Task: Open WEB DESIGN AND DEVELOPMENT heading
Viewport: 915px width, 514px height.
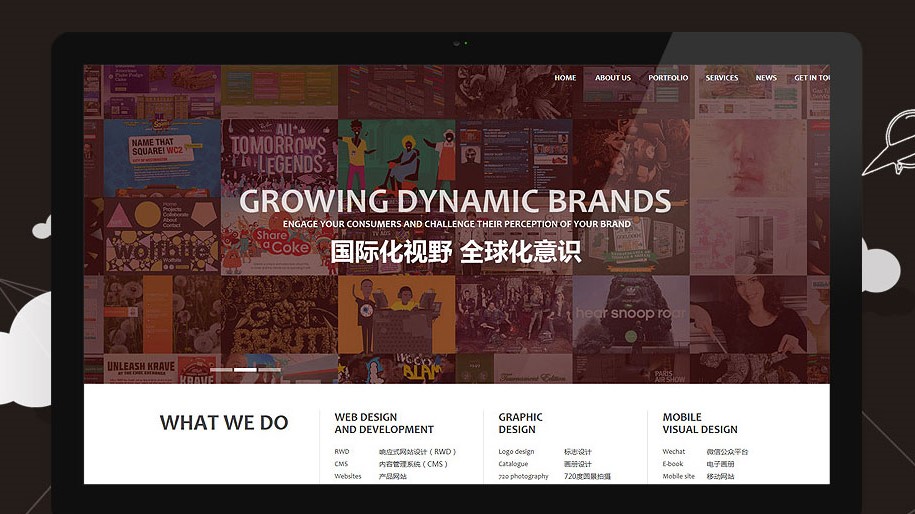Action: (x=384, y=423)
